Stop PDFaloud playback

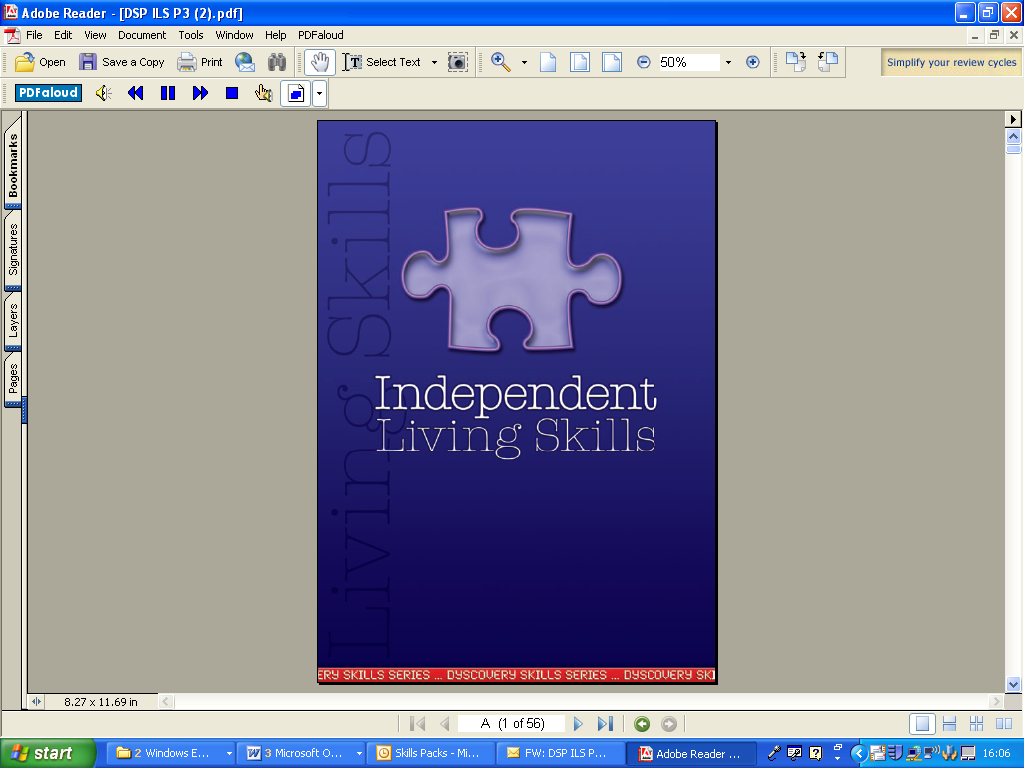click(232, 93)
